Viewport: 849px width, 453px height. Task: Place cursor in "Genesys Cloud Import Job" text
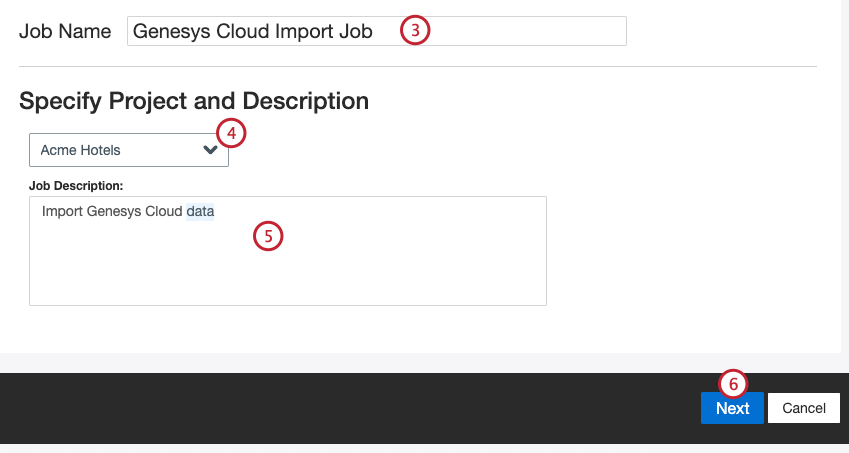(x=252, y=31)
